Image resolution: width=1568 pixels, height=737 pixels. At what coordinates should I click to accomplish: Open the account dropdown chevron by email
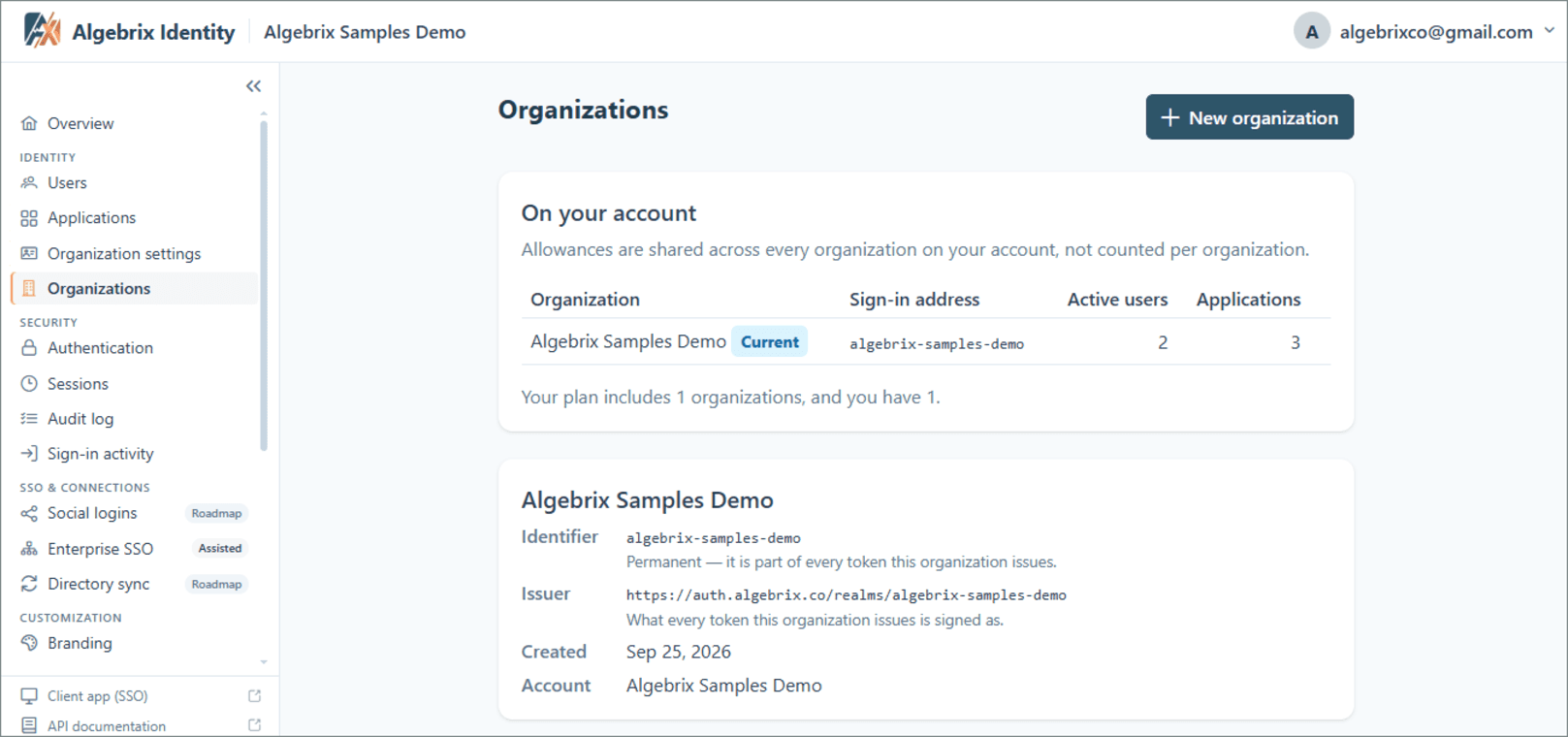pyautogui.click(x=1549, y=31)
